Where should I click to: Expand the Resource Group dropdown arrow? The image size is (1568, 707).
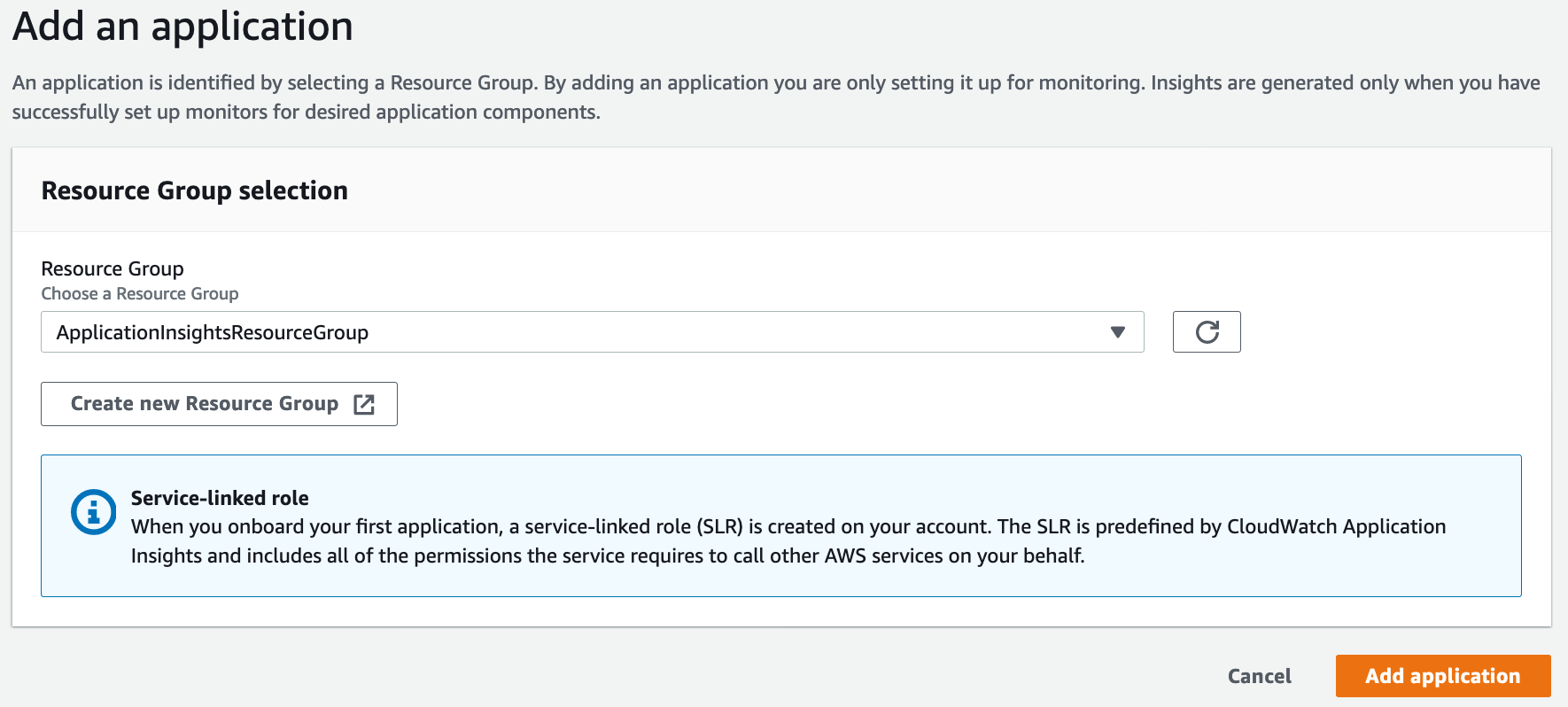(x=1117, y=332)
